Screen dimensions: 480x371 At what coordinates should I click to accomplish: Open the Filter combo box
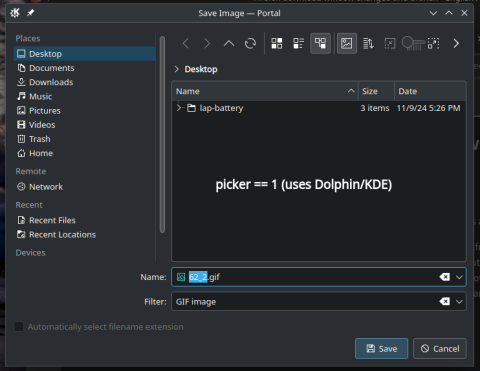319,302
